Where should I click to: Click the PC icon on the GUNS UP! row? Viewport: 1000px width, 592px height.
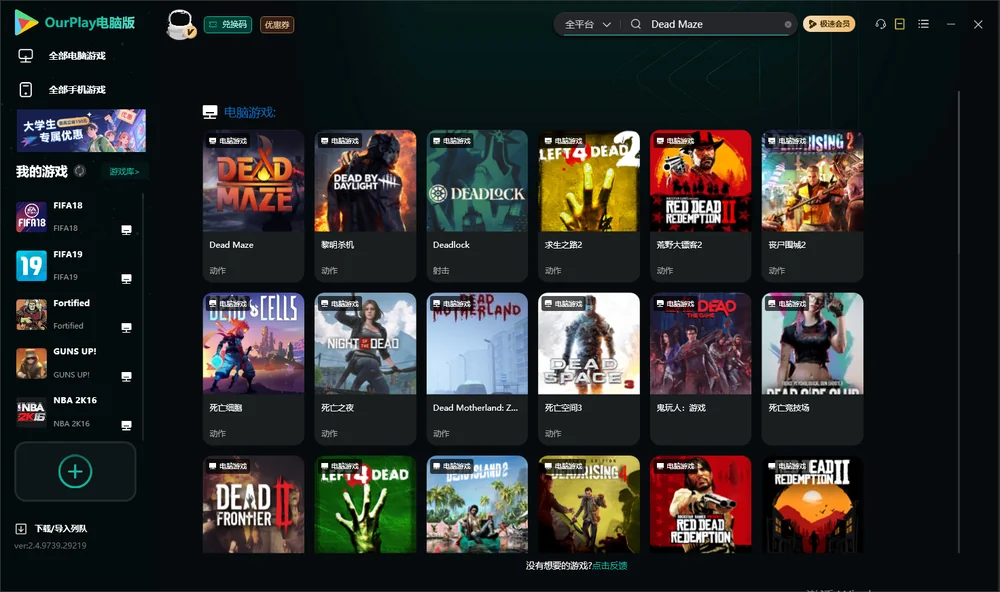(x=126, y=376)
